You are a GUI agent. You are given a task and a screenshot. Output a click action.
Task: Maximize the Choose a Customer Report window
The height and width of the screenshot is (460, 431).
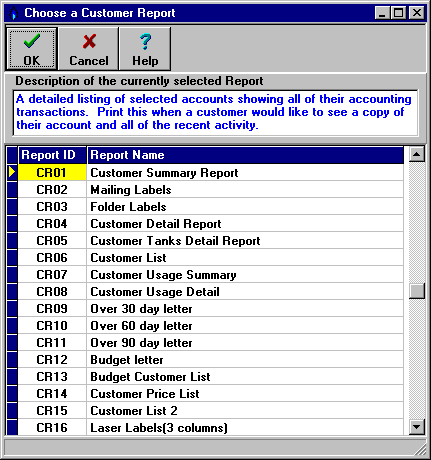point(399,13)
